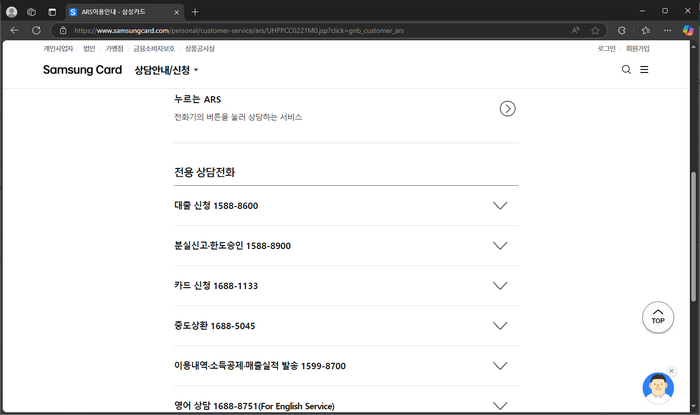Open the 가맹점 link
Image resolution: width=700 pixels, height=415 pixels.
[114, 49]
